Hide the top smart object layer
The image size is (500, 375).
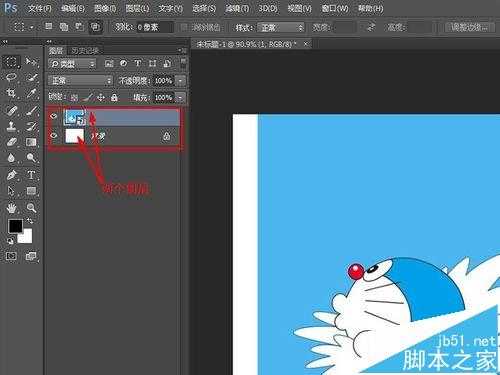[x=53, y=117]
